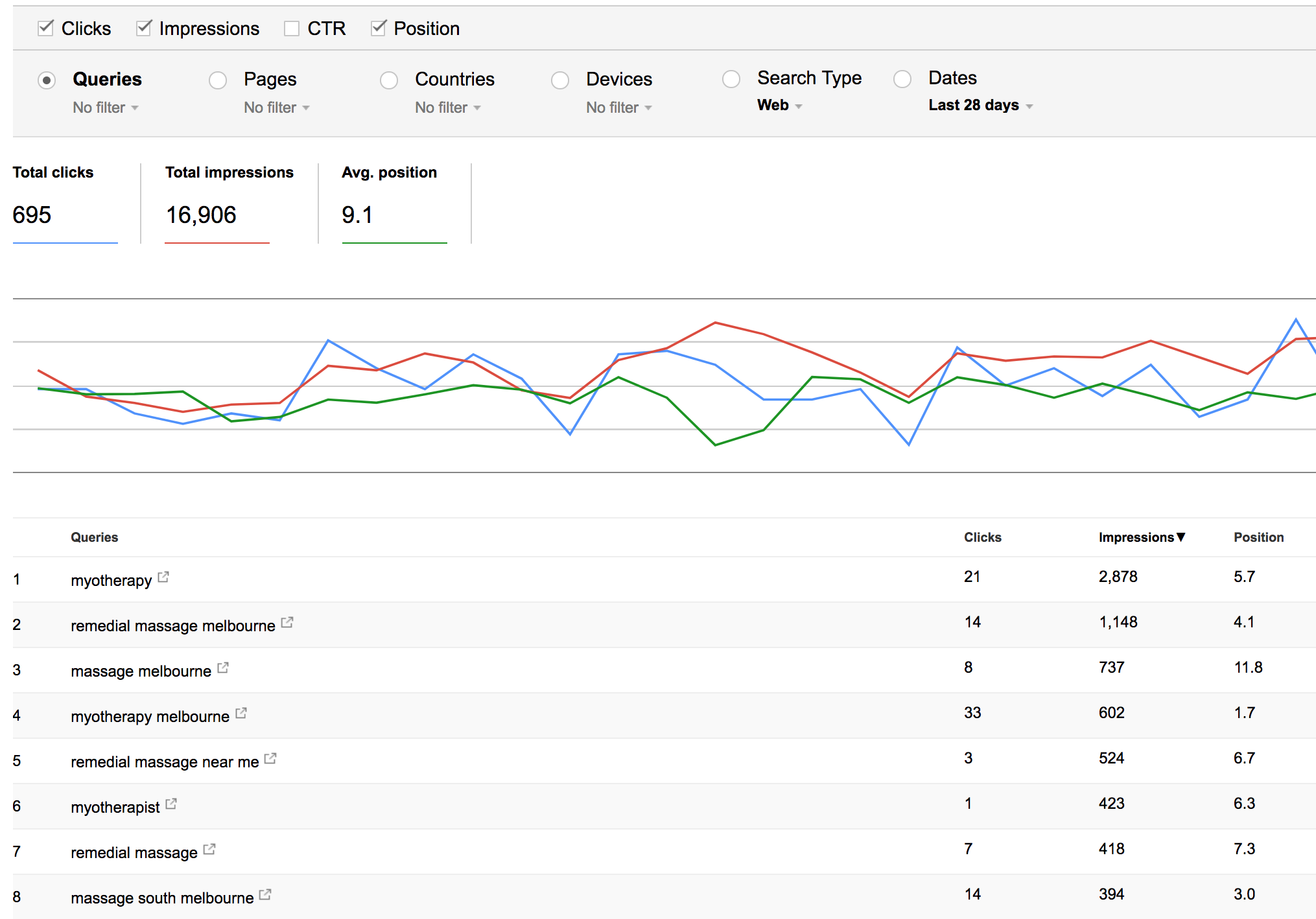This screenshot has width=1316, height=919.
Task: Open external link icon for massage south melbourne
Action: 265,894
